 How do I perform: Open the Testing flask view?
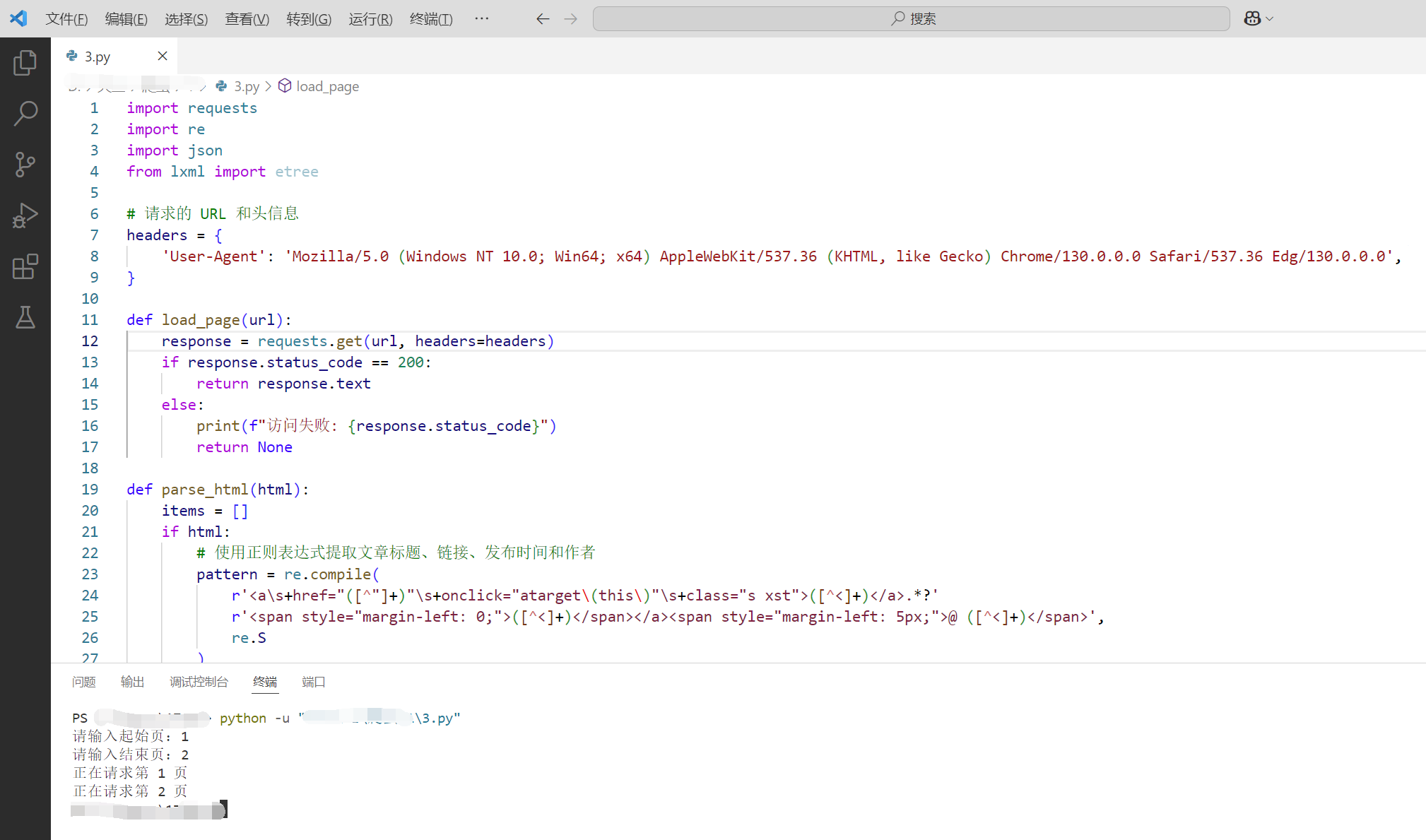pyautogui.click(x=25, y=317)
